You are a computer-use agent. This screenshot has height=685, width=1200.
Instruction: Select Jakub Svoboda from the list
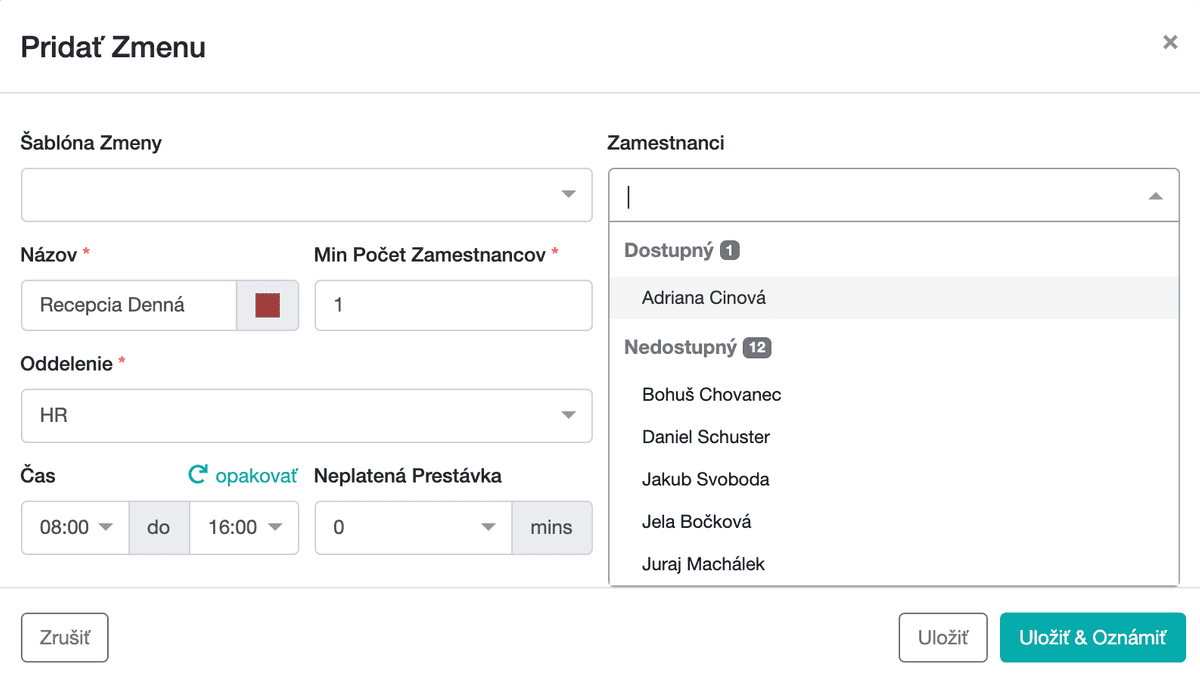pyautogui.click(x=894, y=479)
